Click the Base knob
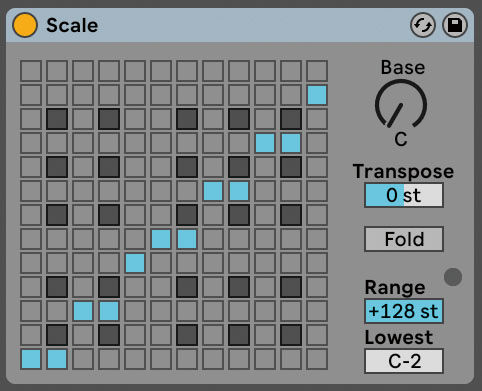This screenshot has height=391, width=482. pos(401,105)
